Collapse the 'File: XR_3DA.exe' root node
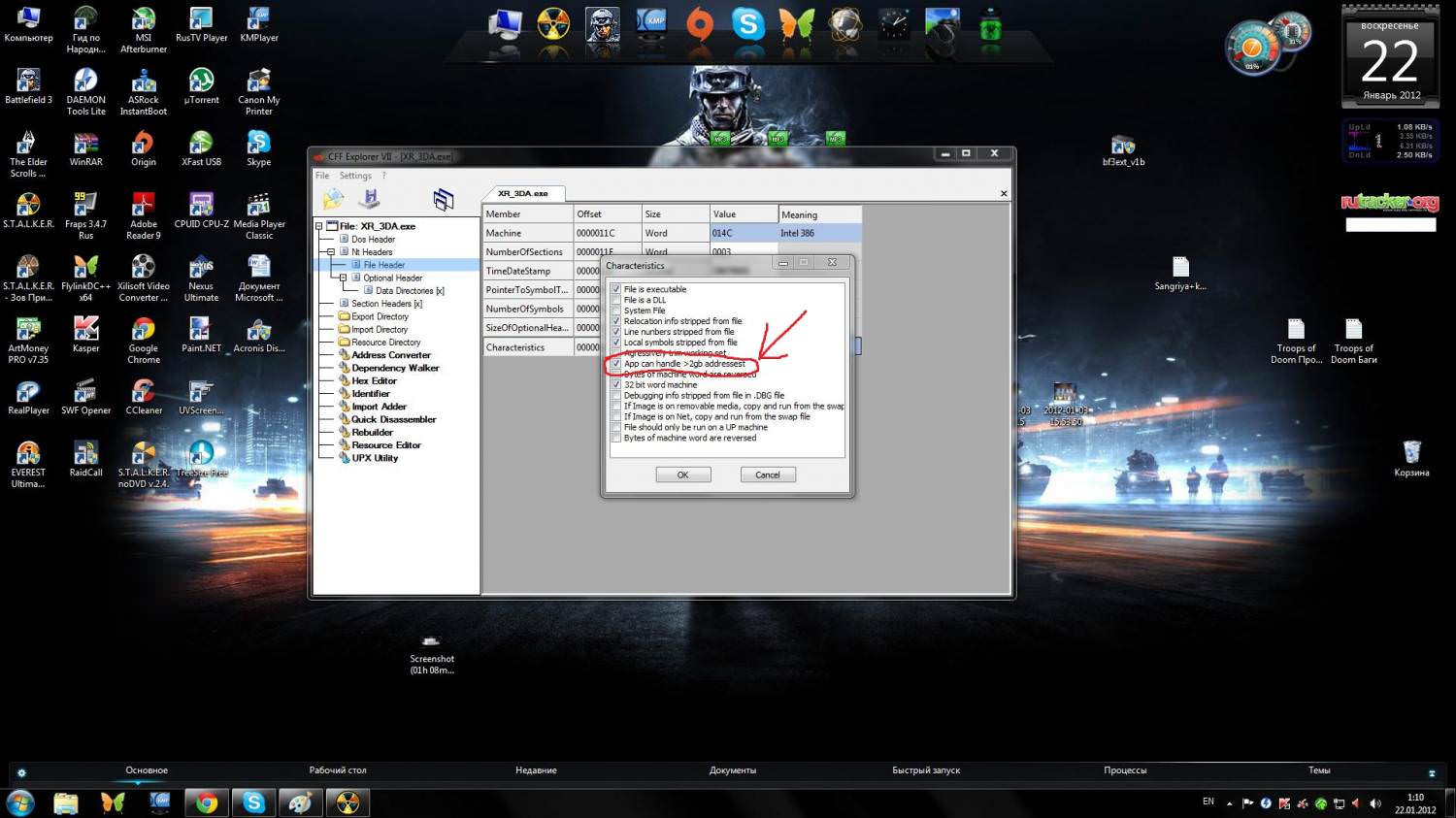Image resolution: width=1456 pixels, height=818 pixels. [318, 226]
